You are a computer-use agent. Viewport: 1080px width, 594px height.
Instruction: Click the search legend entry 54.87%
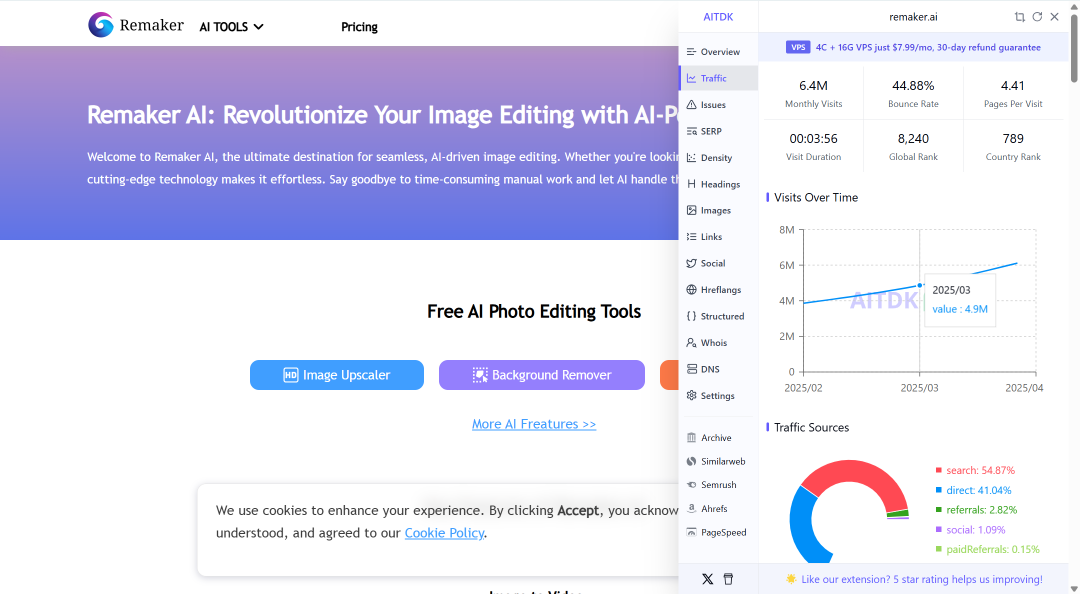(x=975, y=471)
